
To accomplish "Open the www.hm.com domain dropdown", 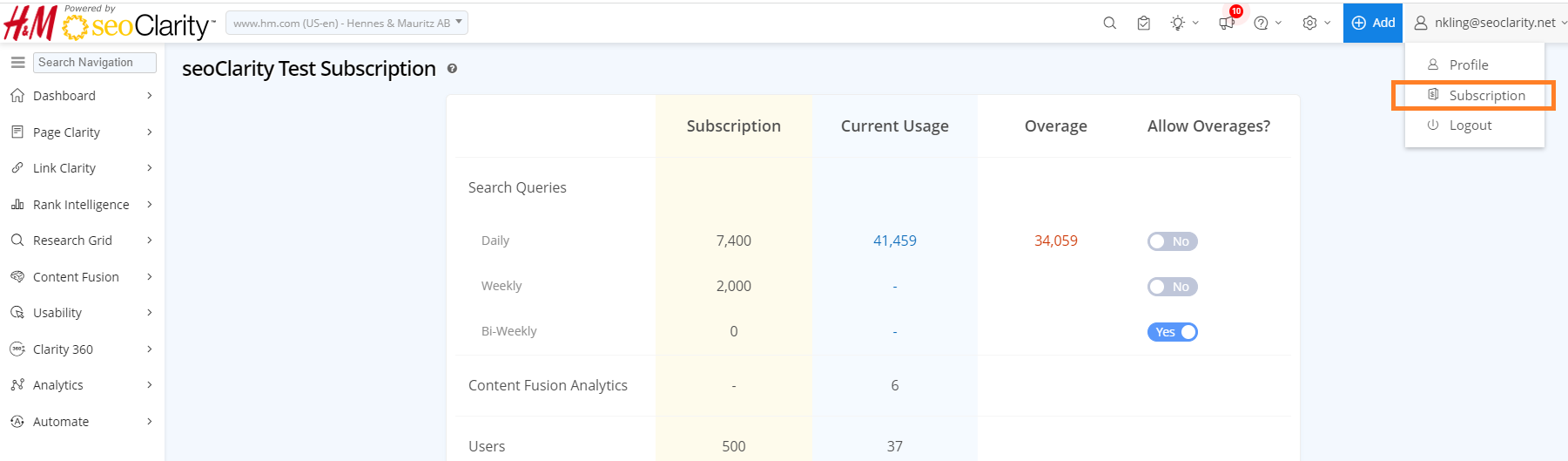I will tap(347, 24).
